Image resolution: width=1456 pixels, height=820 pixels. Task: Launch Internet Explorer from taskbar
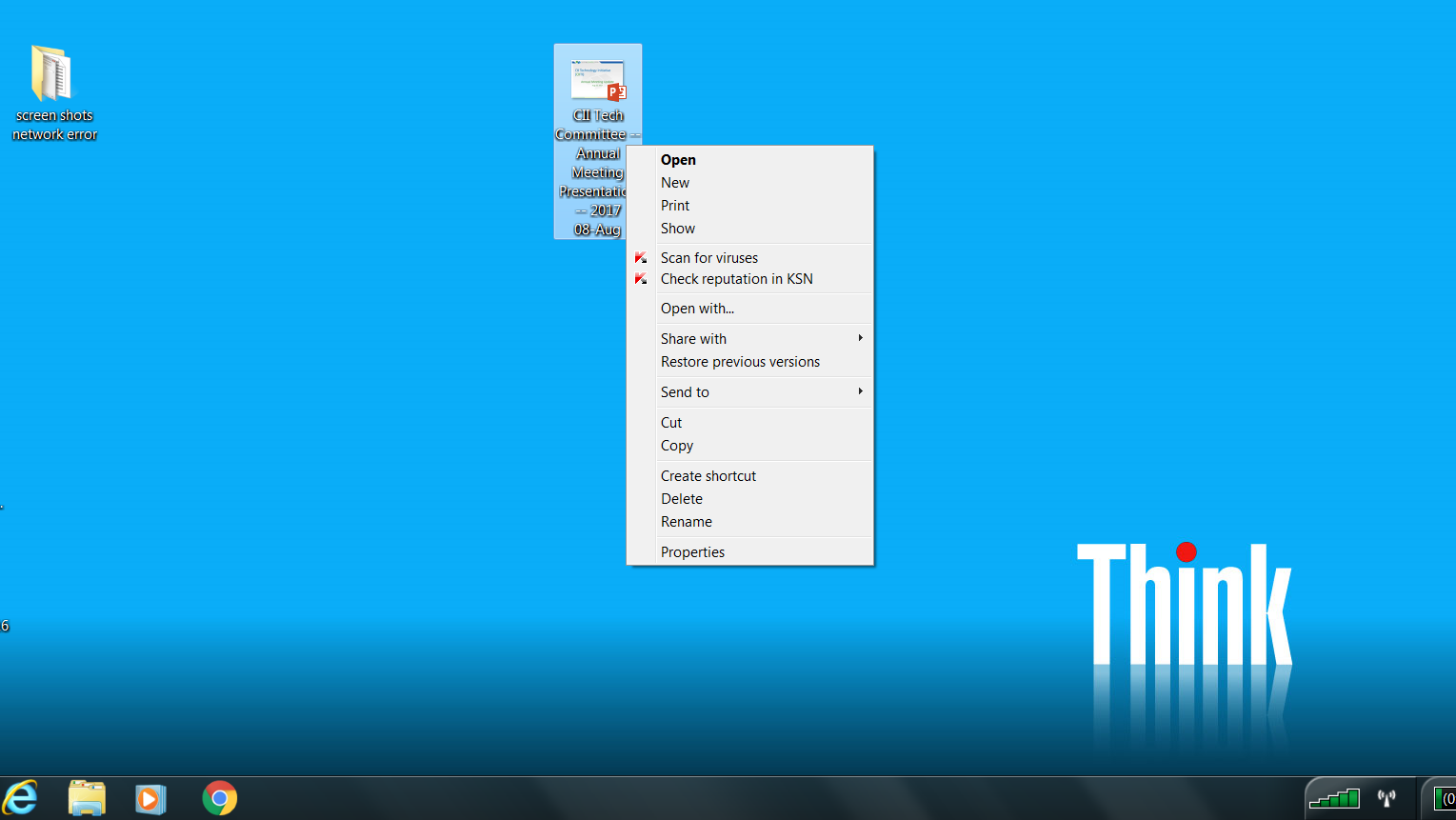[x=21, y=798]
